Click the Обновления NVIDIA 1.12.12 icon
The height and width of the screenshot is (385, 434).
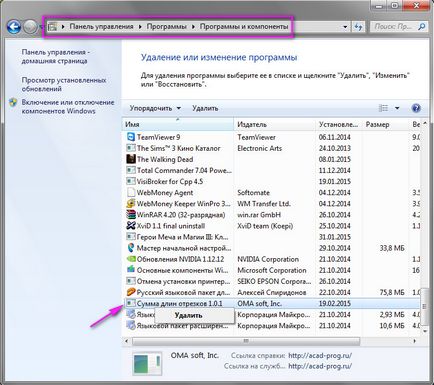click(x=131, y=259)
